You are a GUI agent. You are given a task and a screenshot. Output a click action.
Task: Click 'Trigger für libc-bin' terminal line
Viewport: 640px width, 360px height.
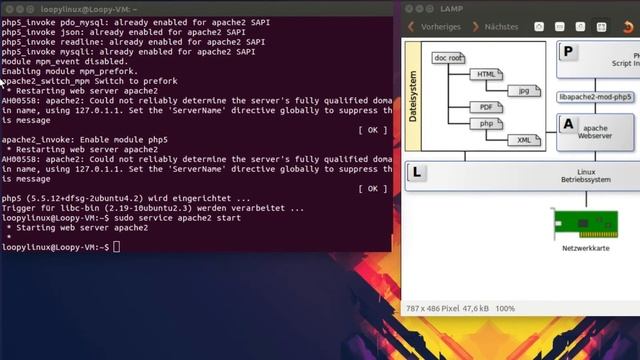tap(153, 208)
